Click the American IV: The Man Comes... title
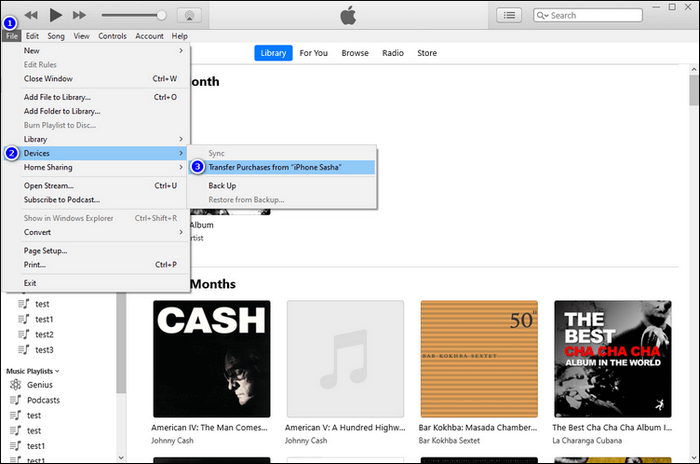Screen dimensions: 700x464 click(209, 428)
